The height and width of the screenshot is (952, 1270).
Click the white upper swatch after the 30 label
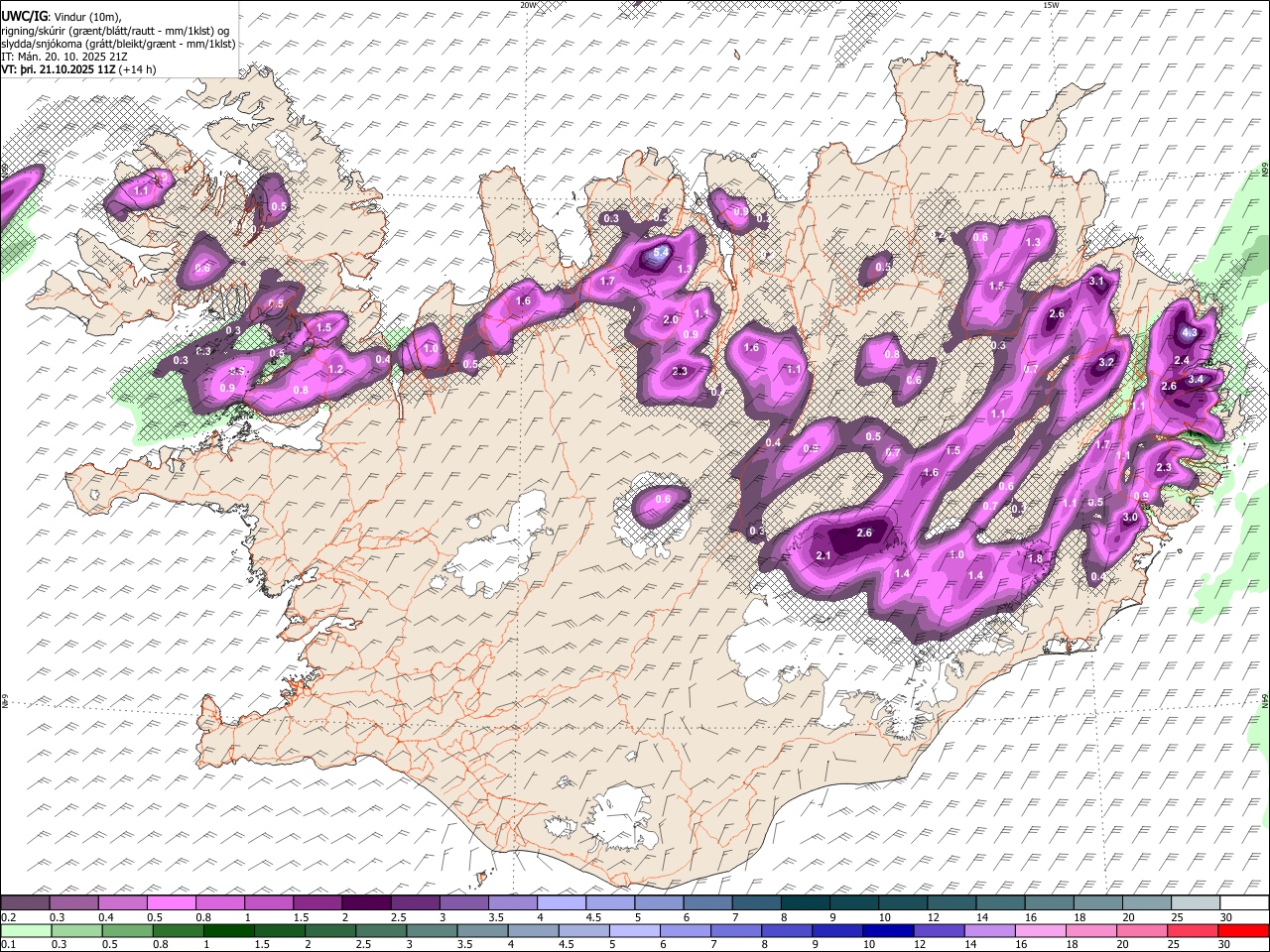coord(1244,903)
